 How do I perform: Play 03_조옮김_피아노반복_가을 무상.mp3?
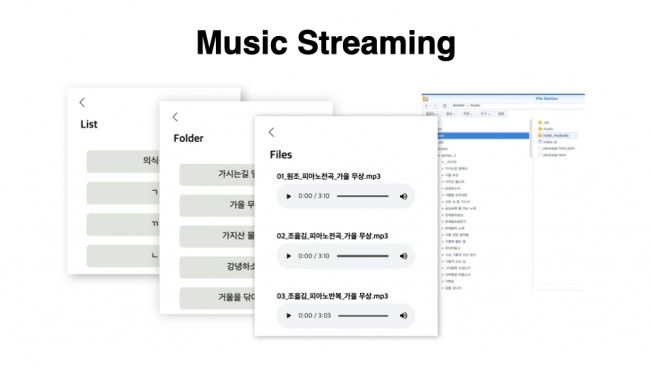tap(289, 316)
